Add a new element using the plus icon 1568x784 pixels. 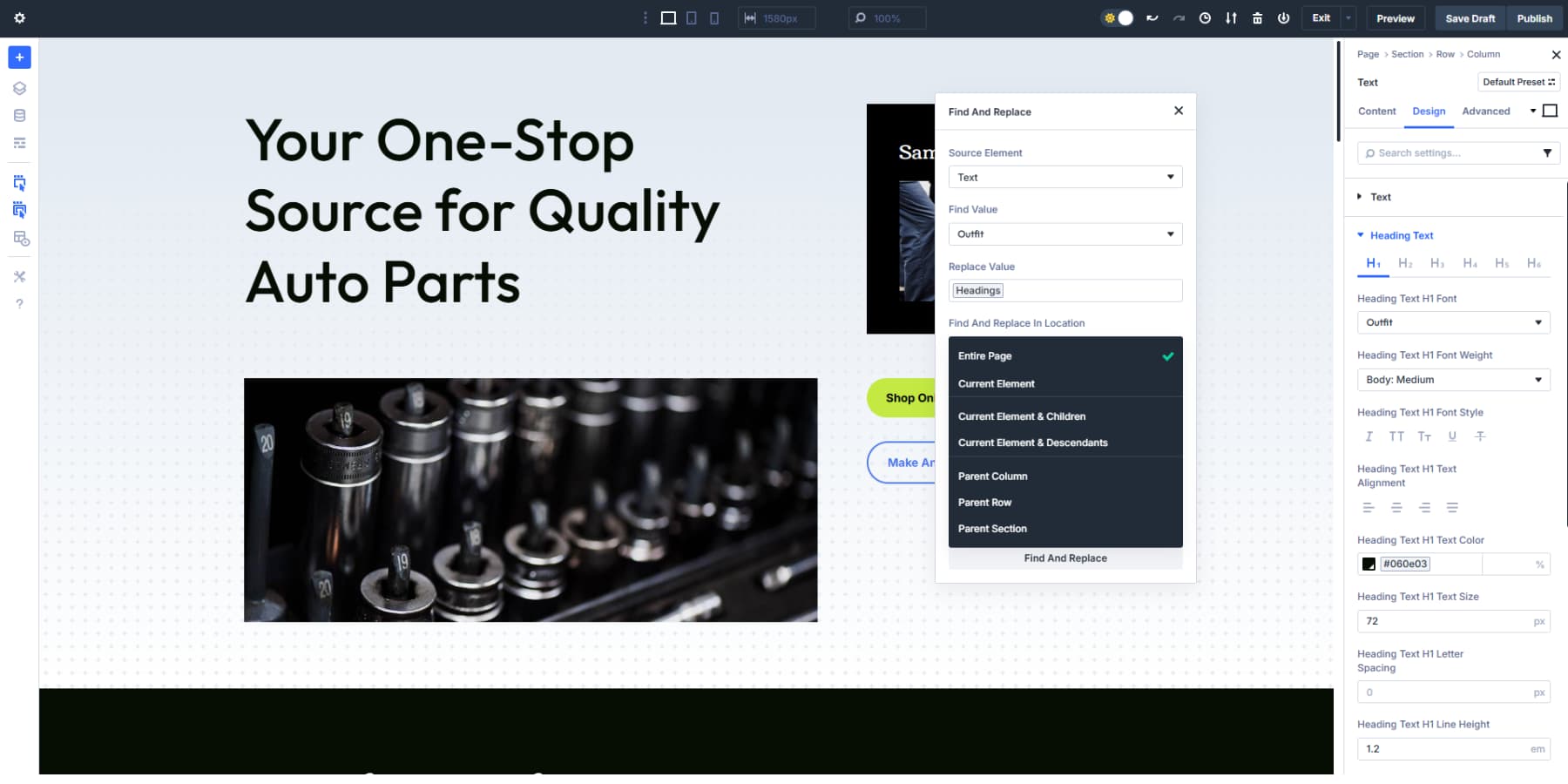point(19,57)
